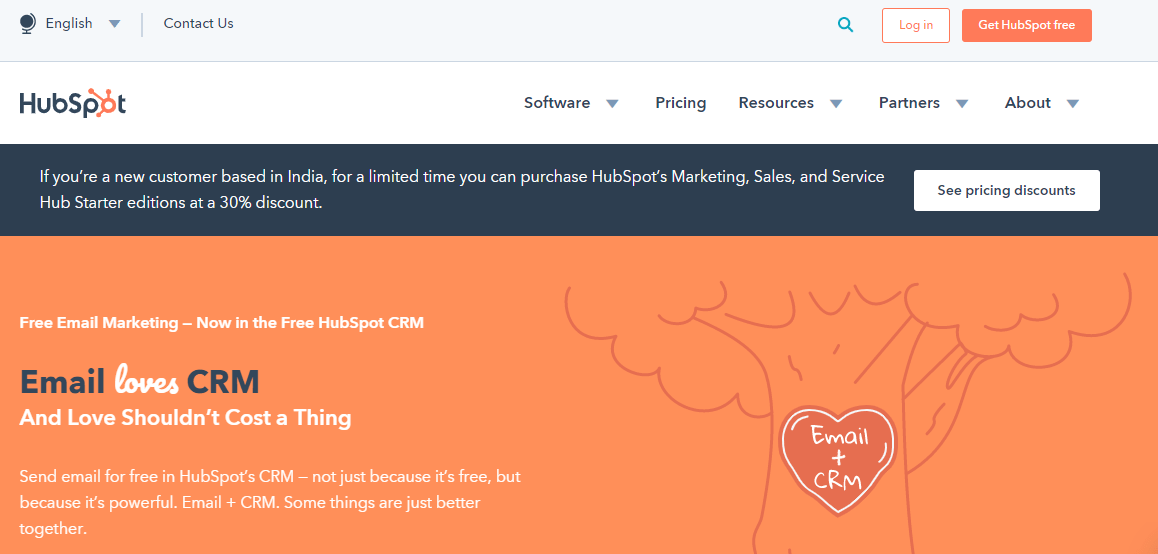The image size is (1158, 554).
Task: Open the Partners menu
Action: (x=909, y=103)
